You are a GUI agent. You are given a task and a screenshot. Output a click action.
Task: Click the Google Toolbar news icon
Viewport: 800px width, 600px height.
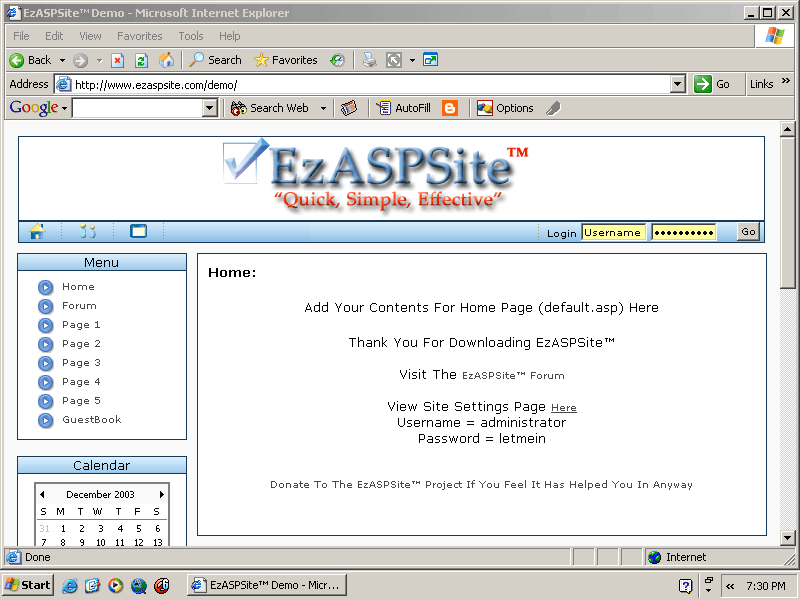349,108
